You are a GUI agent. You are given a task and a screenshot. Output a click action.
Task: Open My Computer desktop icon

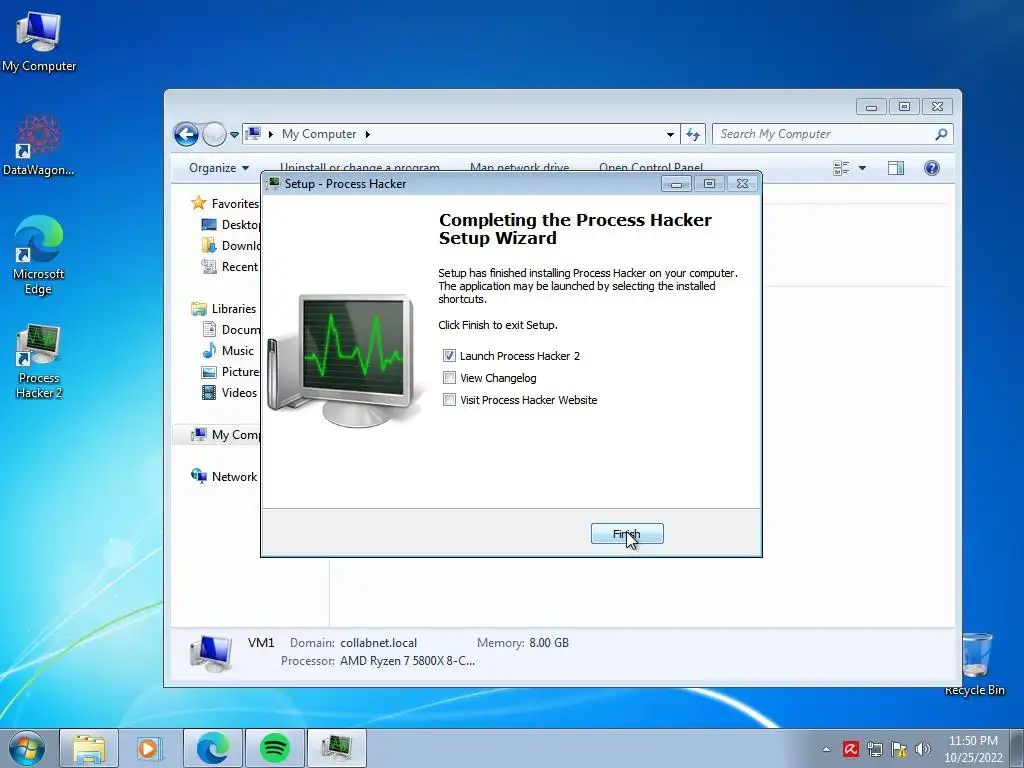coord(39,42)
